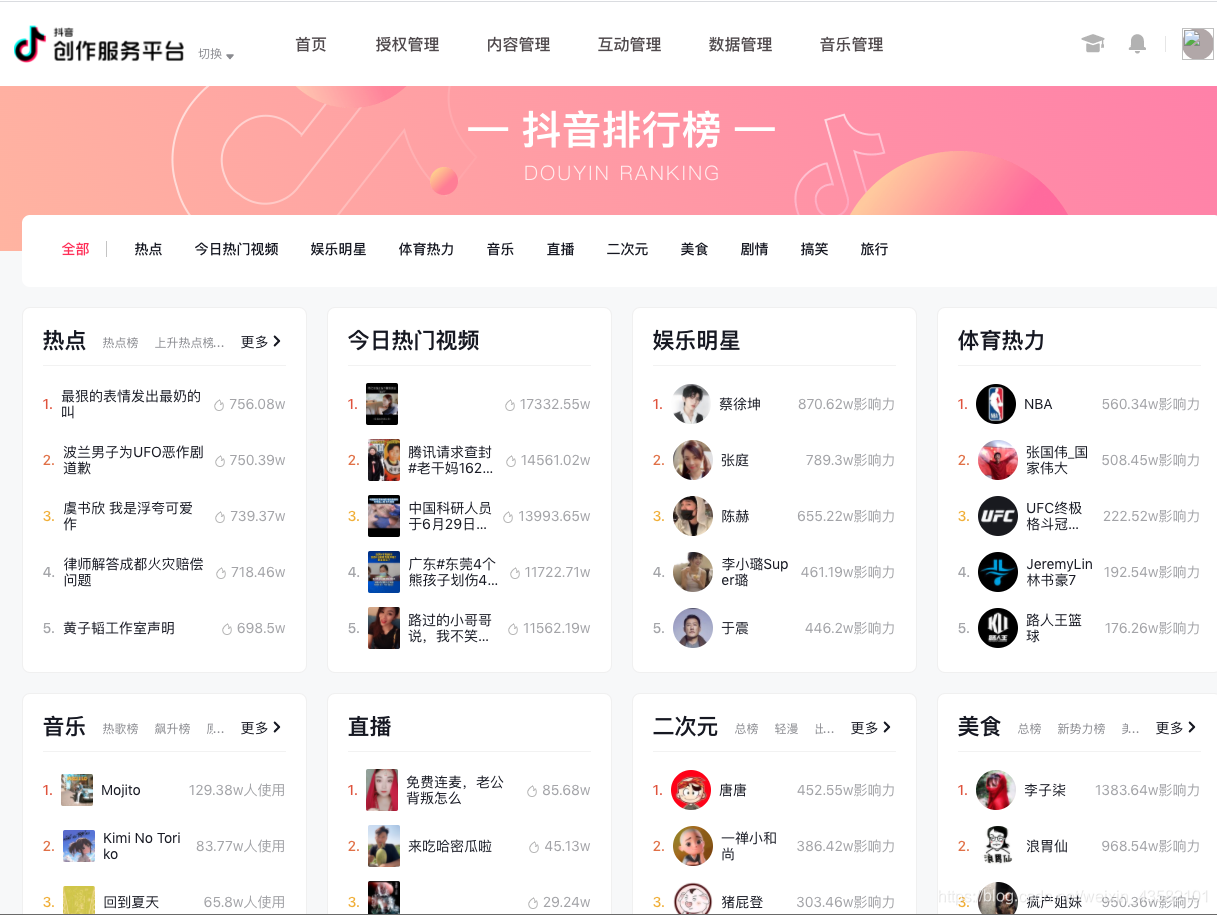Open notifications bell icon
This screenshot has width=1217, height=915.
tap(1137, 44)
